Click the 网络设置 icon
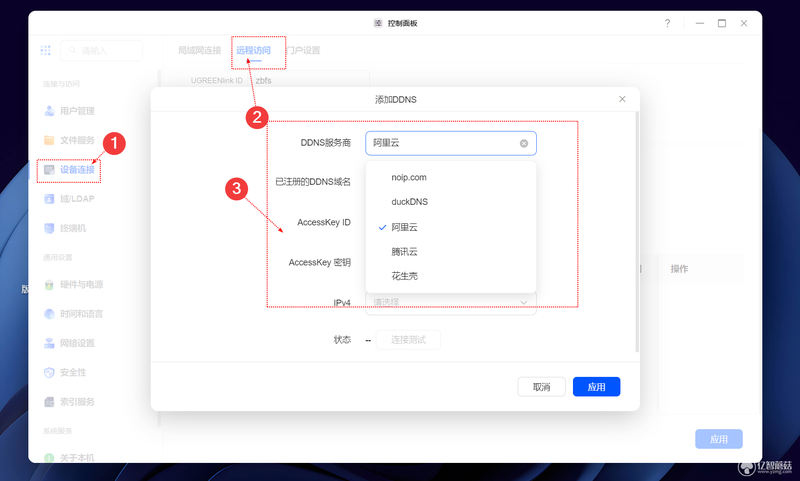Screen dimensions: 800x481 49,343
